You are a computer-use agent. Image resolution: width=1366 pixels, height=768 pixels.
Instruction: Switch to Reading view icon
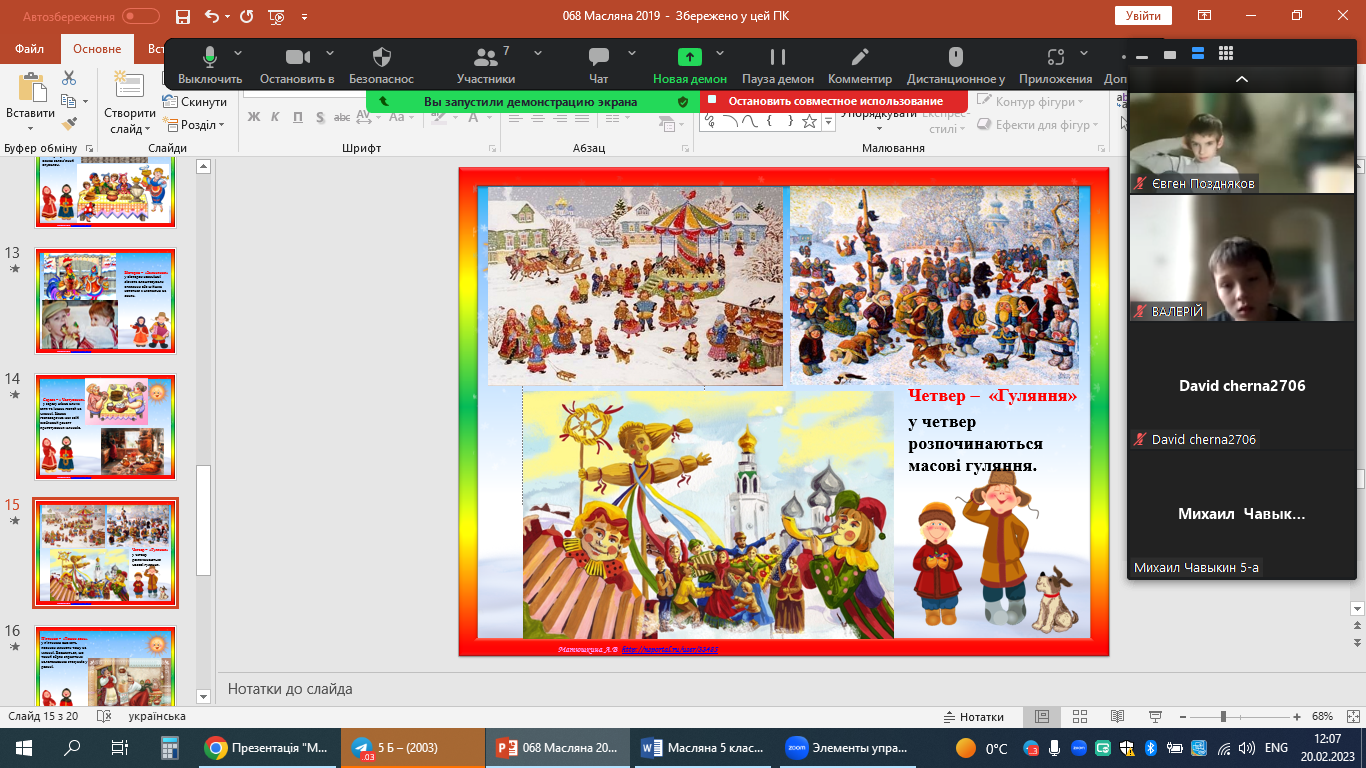1116,717
